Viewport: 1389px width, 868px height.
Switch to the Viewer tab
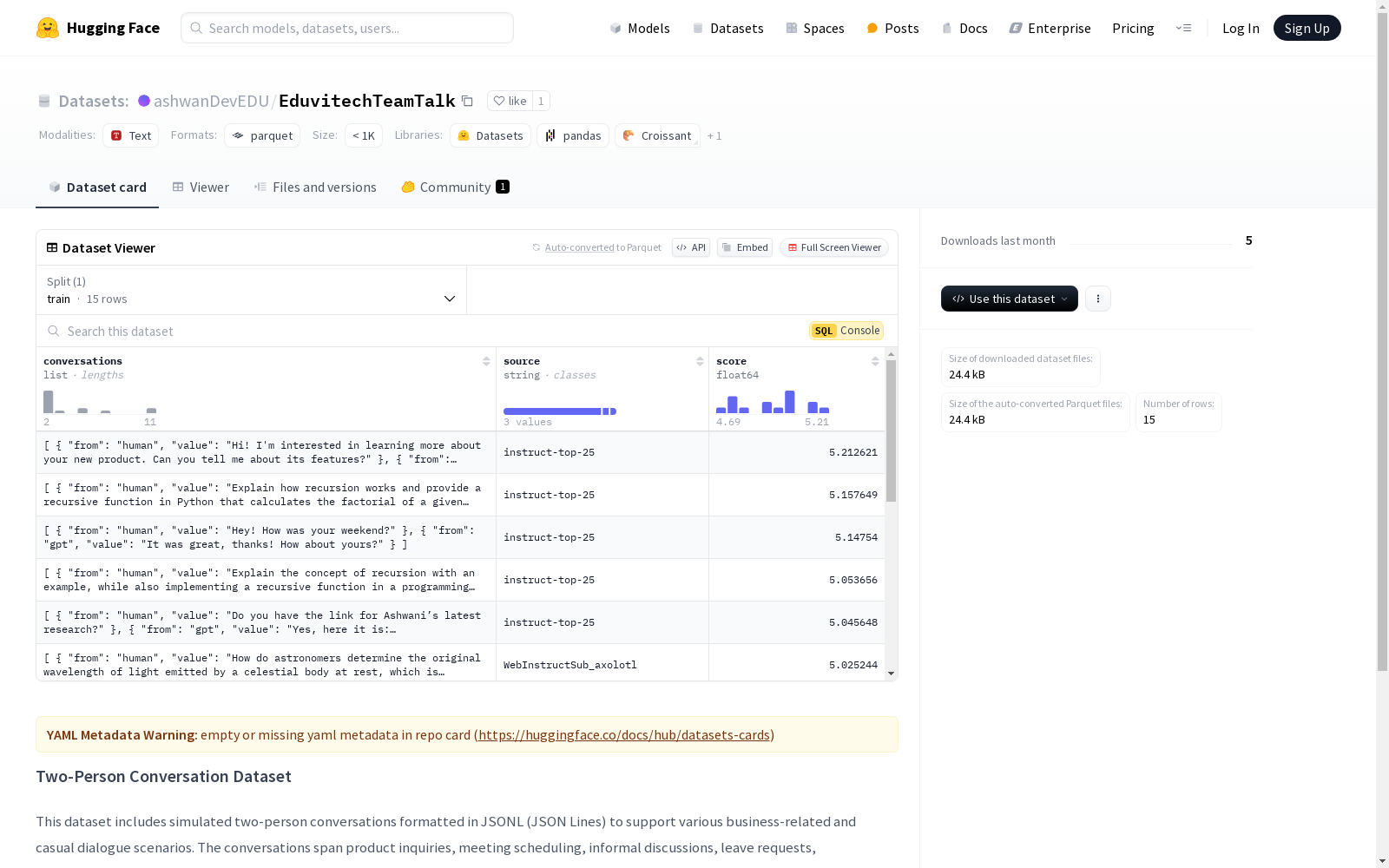tap(201, 187)
